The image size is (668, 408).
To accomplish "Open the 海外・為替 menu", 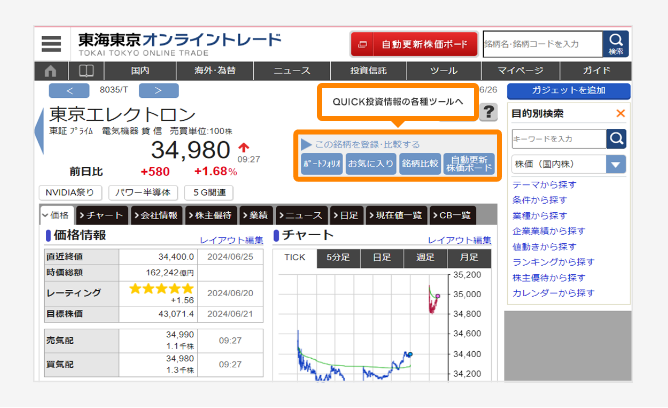I will 215,71.
